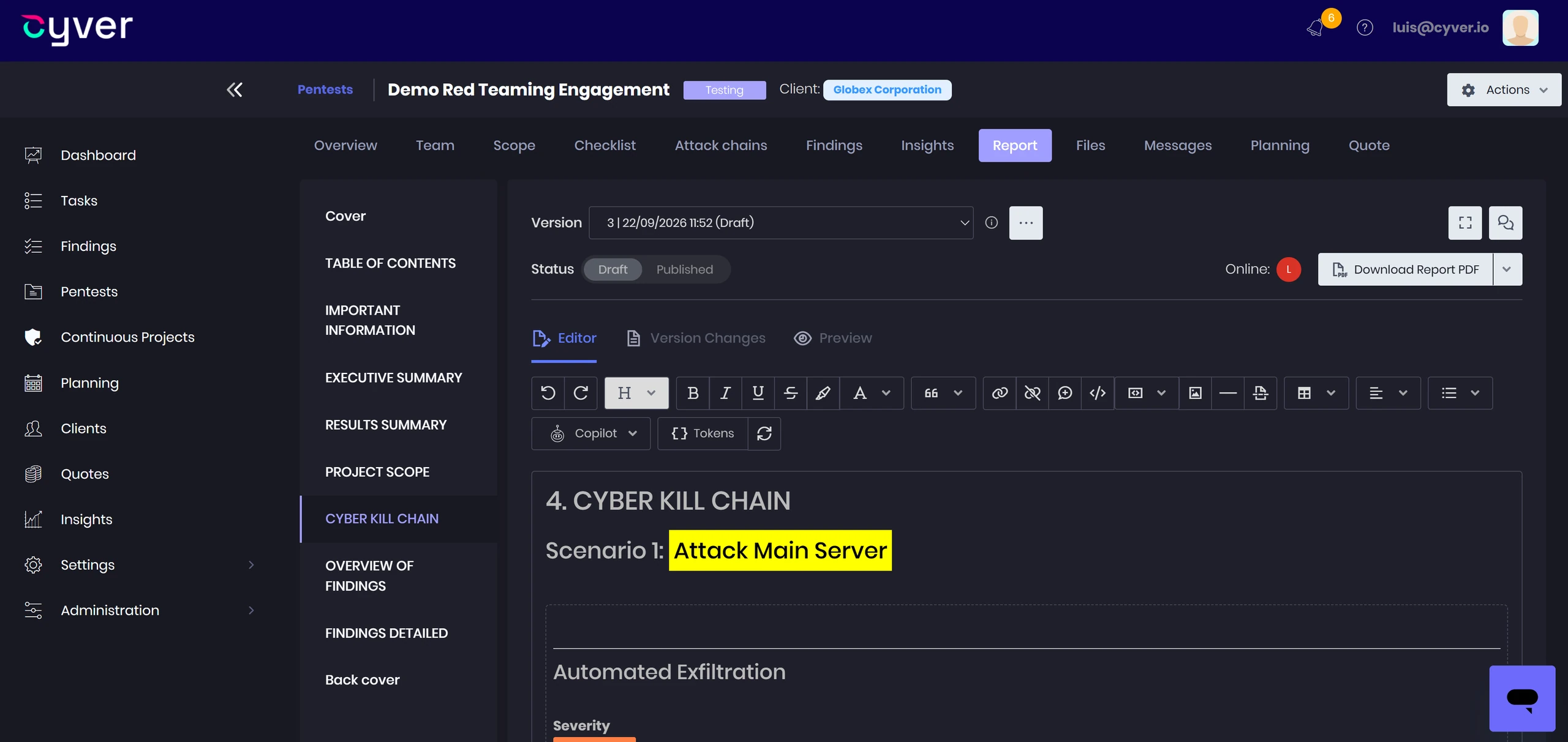1568x742 pixels.
Task: Expand the Heading style dropdown
Action: 636,393
